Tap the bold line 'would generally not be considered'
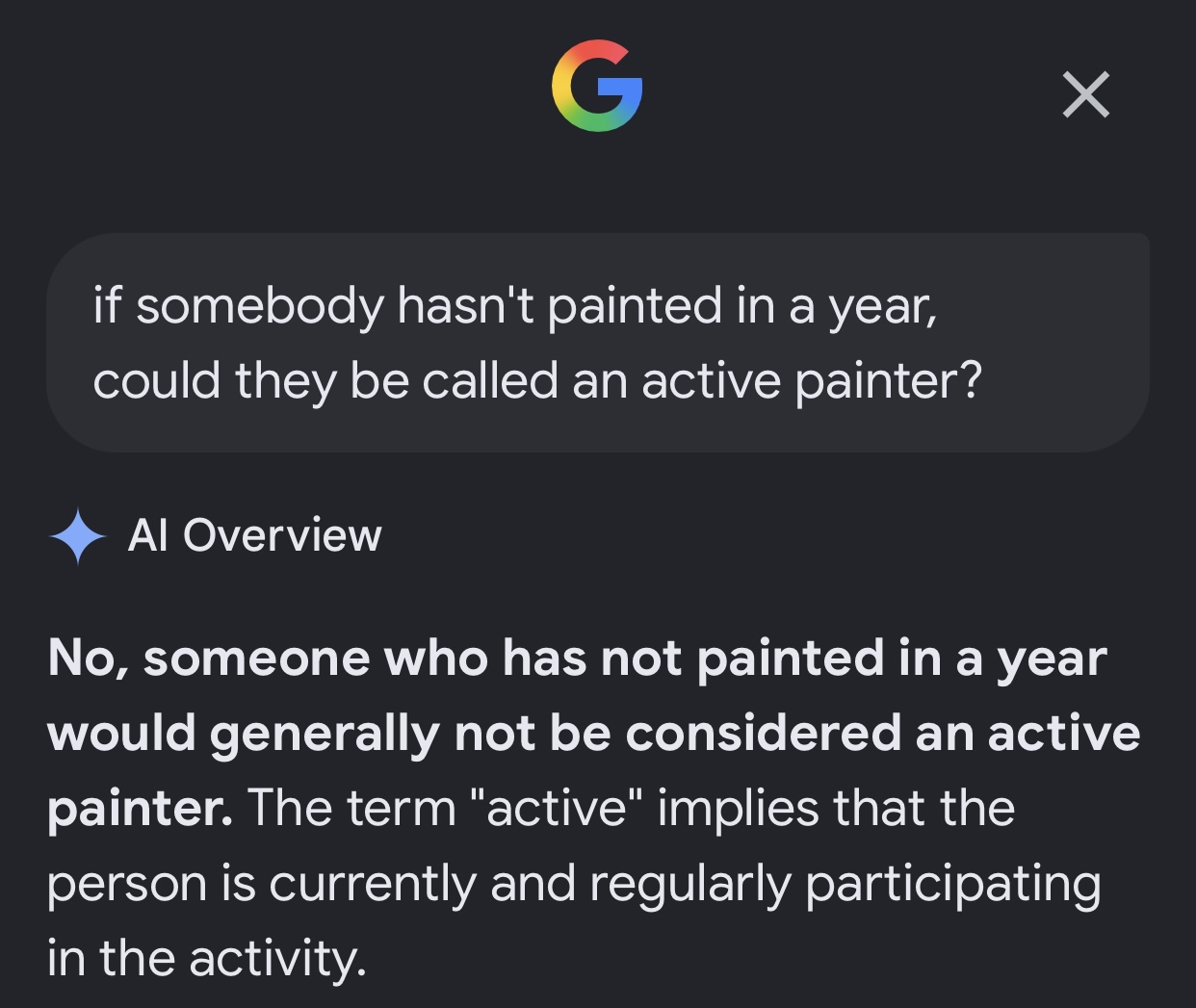Viewport: 1196px width, 1008px height. 593,734
